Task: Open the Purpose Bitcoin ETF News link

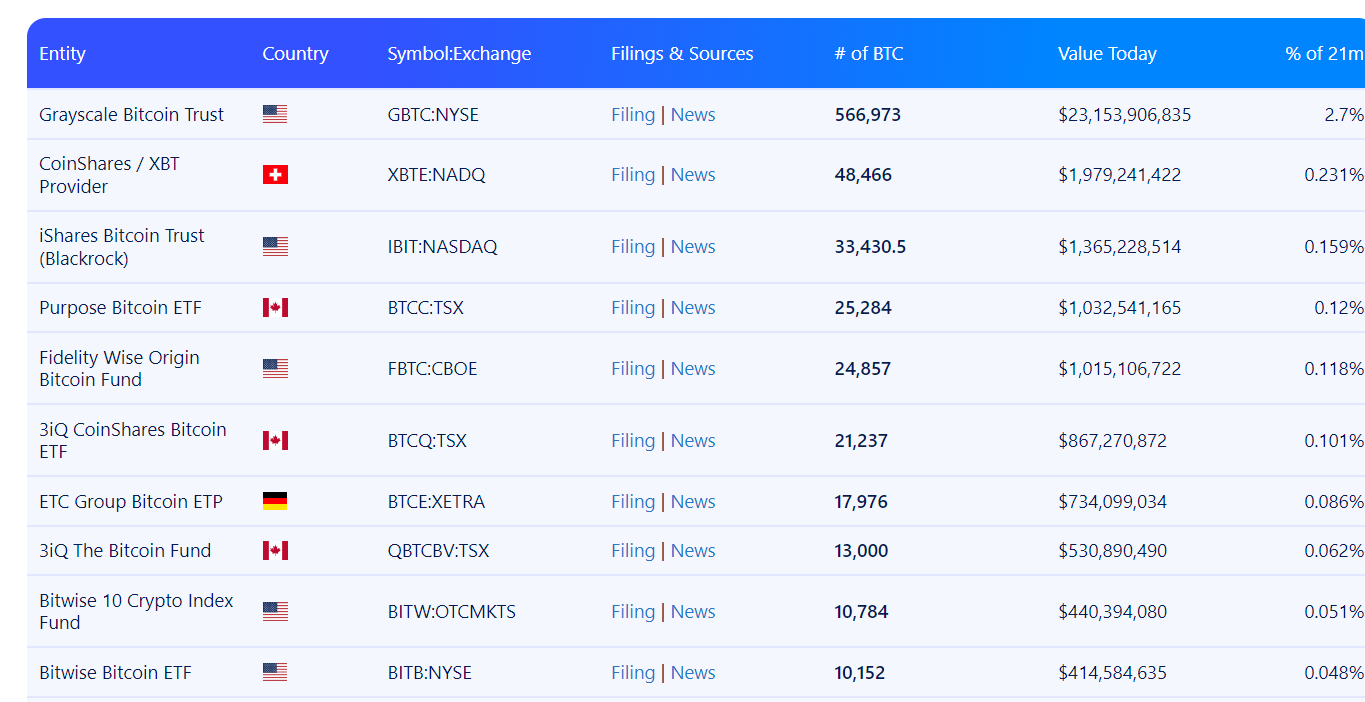Action: (693, 308)
